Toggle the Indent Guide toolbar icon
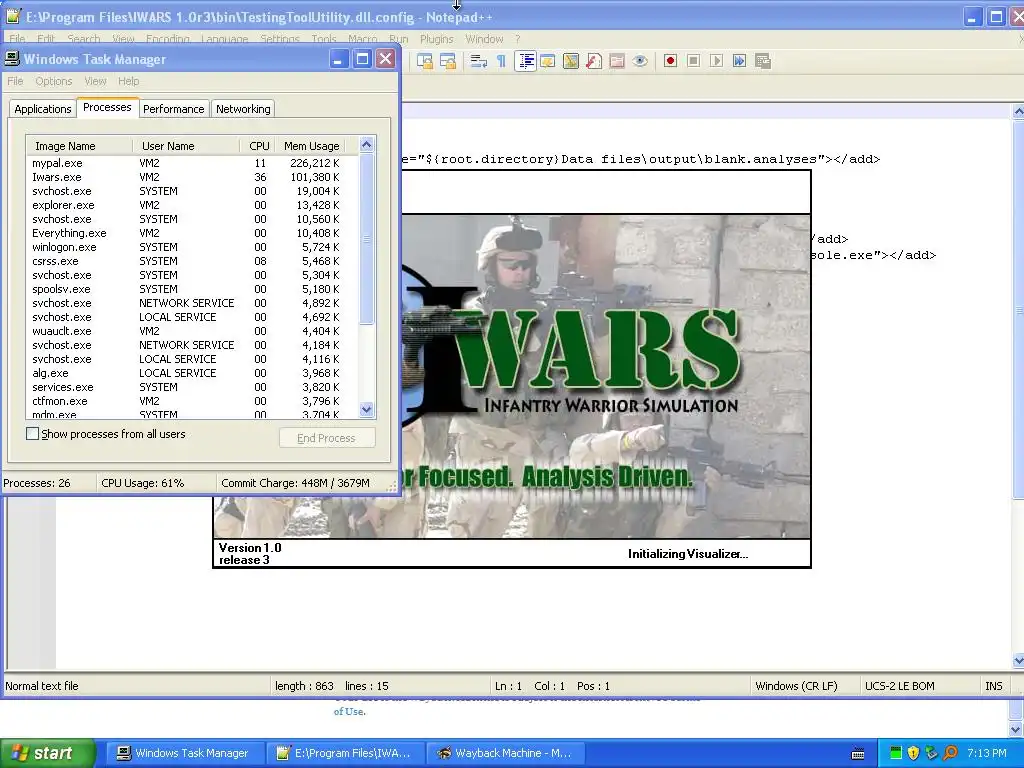 click(525, 61)
